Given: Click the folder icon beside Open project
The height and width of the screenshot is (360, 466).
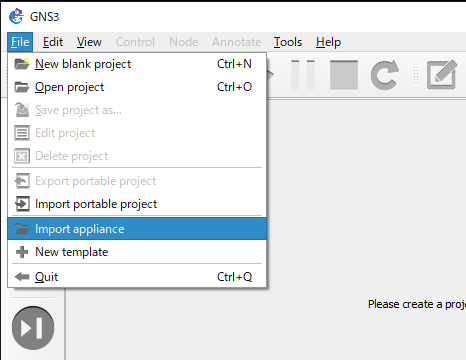Looking at the screenshot, I should (22, 87).
